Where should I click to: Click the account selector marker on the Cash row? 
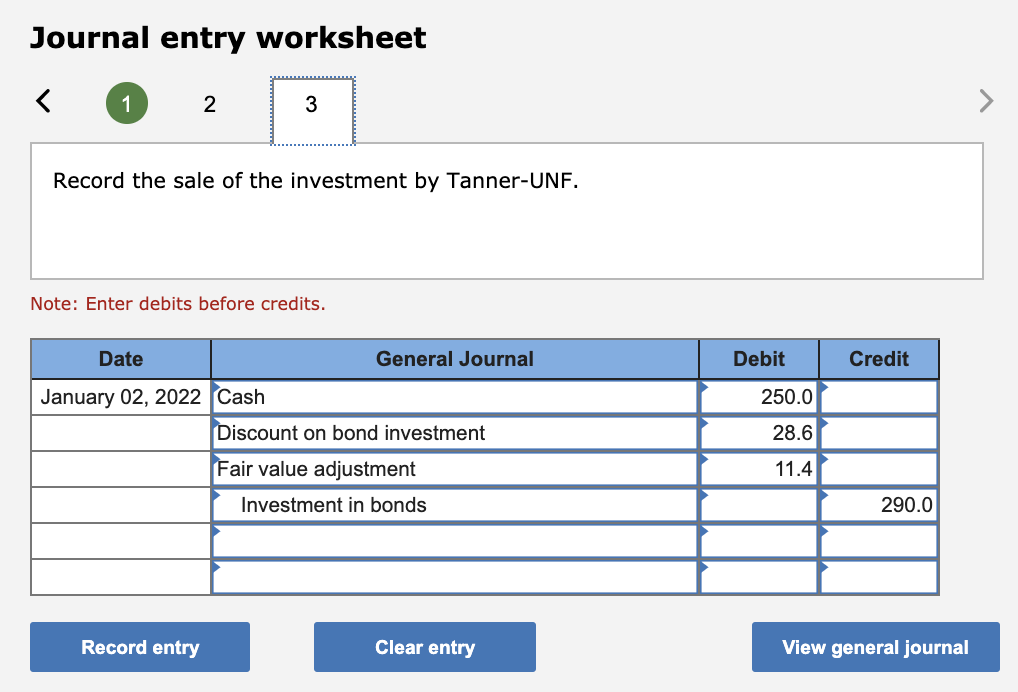tap(214, 389)
